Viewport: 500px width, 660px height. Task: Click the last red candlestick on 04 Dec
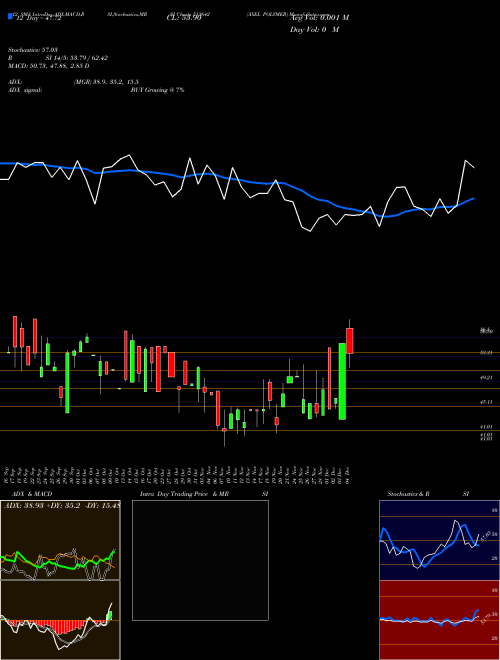pos(350,341)
